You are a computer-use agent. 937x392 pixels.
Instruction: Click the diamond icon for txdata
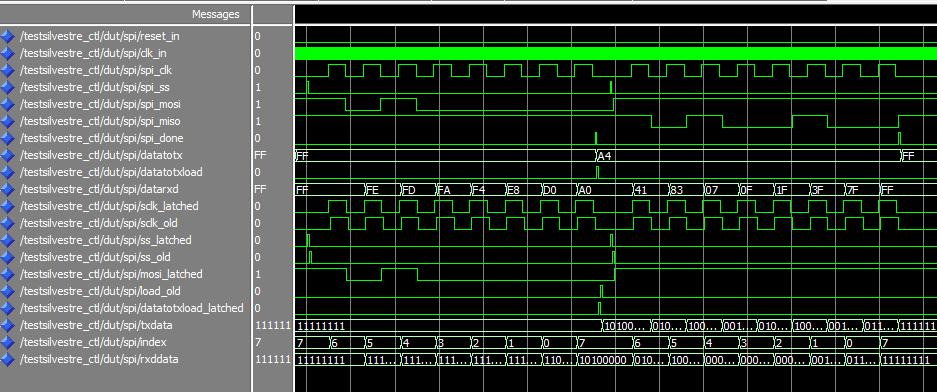[x=8, y=326]
